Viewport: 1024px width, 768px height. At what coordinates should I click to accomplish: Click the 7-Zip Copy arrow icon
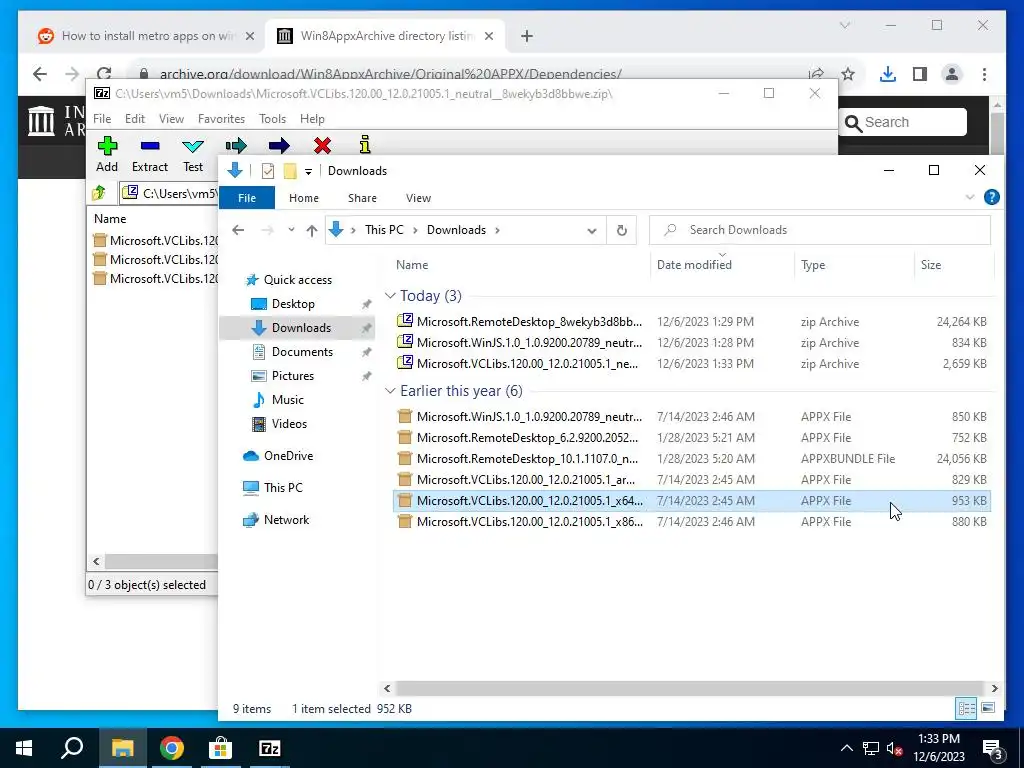(x=236, y=145)
